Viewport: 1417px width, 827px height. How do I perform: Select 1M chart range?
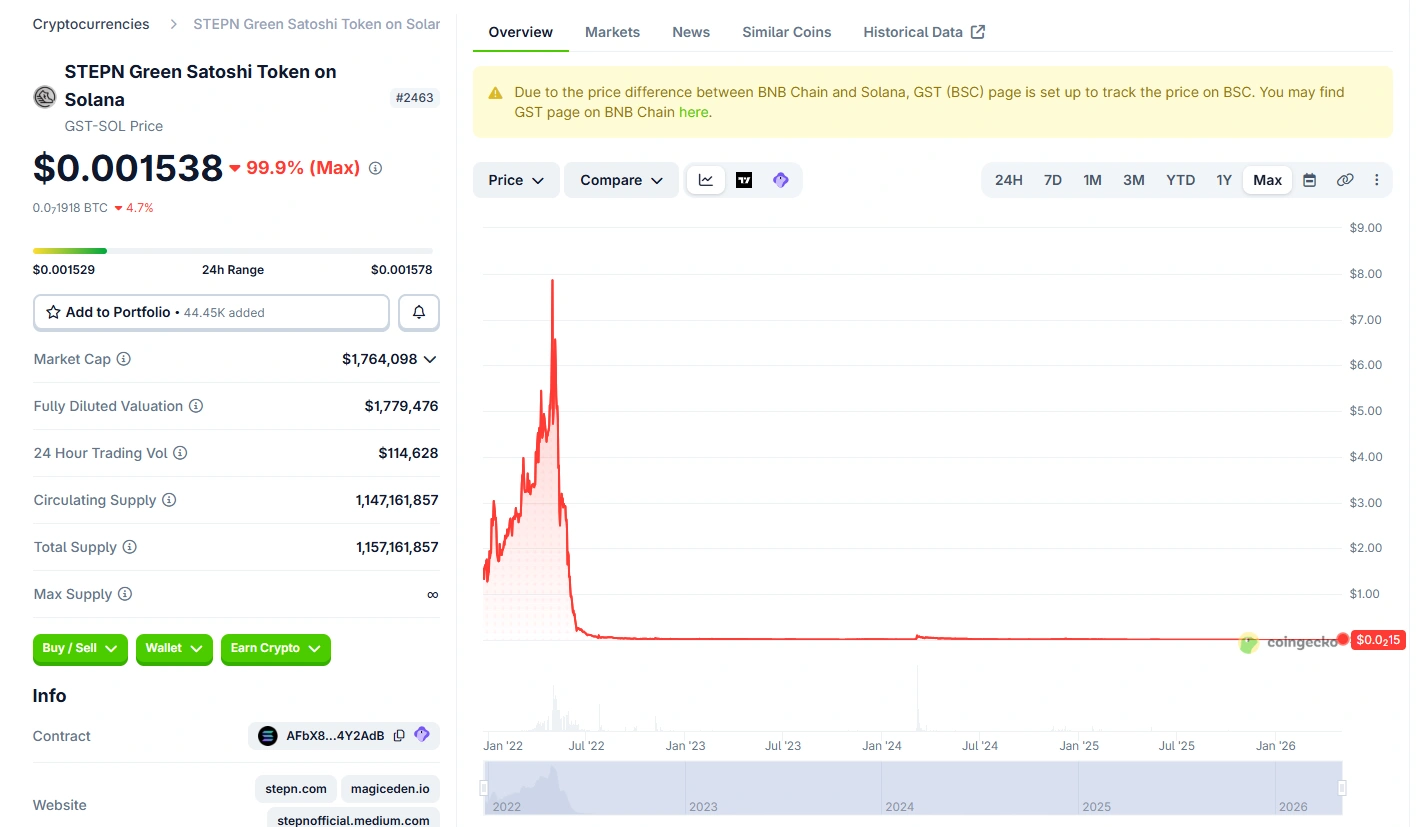[x=1092, y=180]
